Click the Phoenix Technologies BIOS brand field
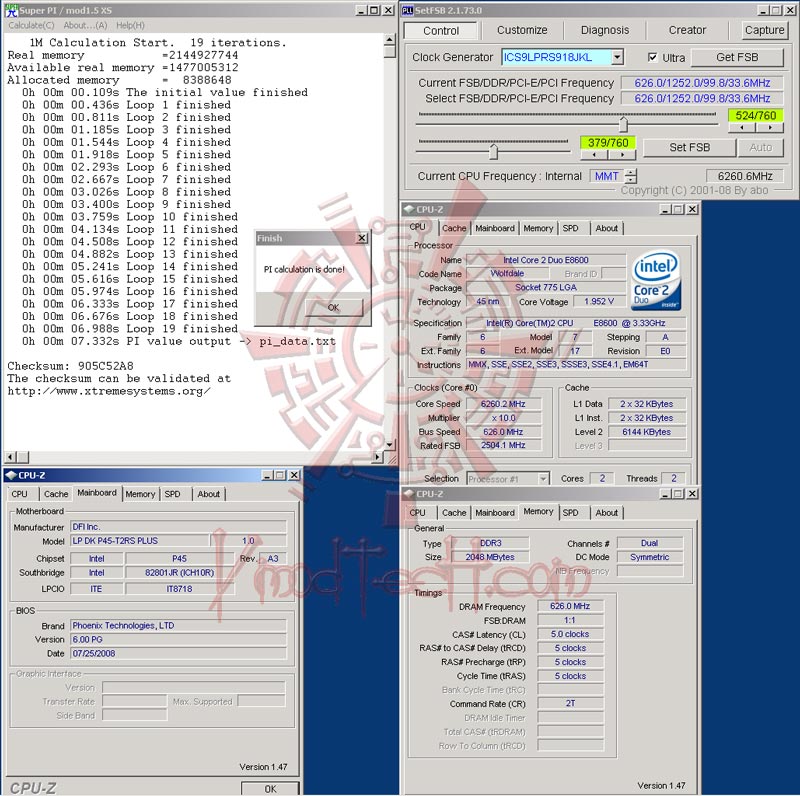This screenshot has height=796, width=800. 178,625
